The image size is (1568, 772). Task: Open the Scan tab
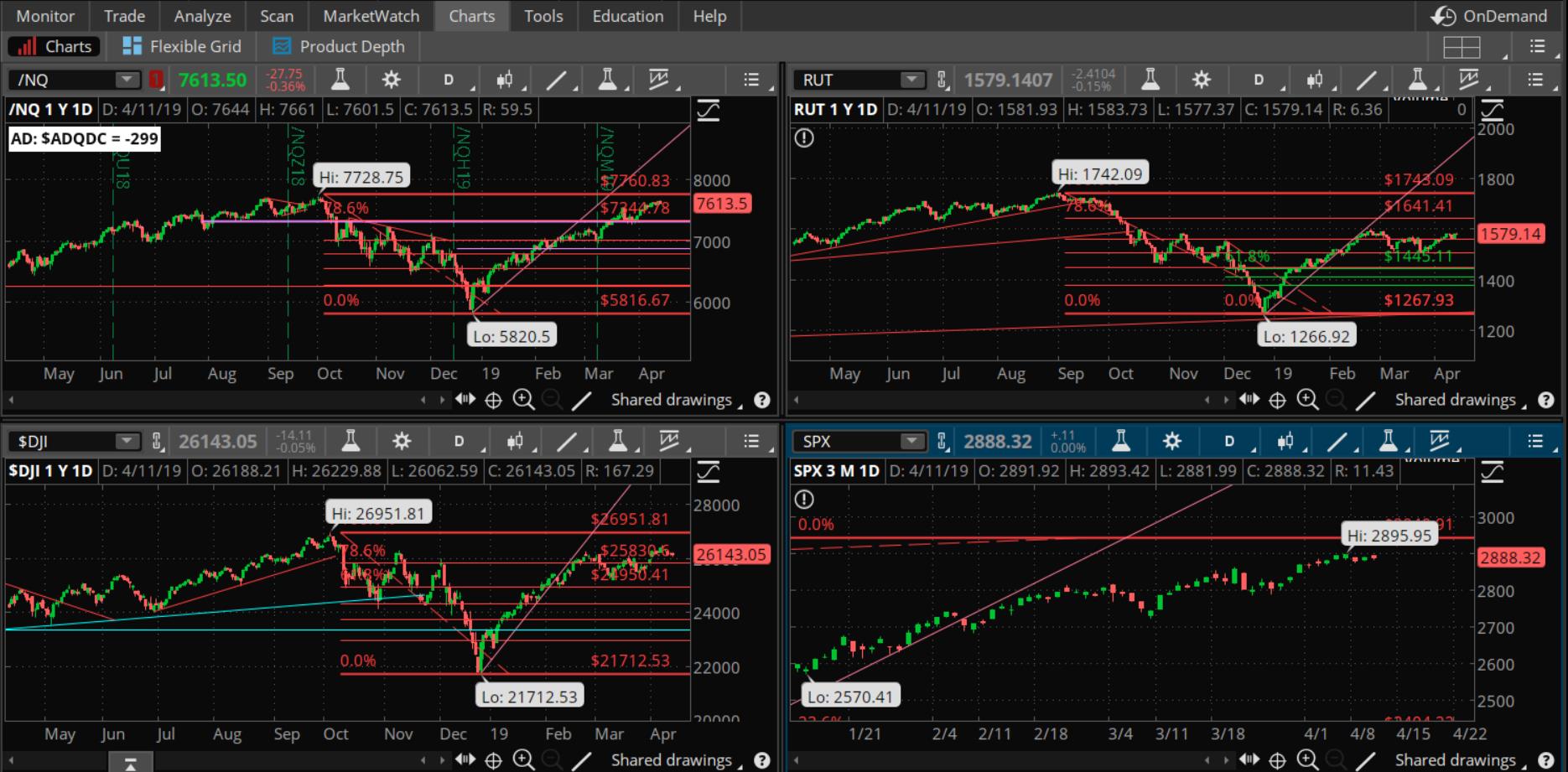(277, 16)
